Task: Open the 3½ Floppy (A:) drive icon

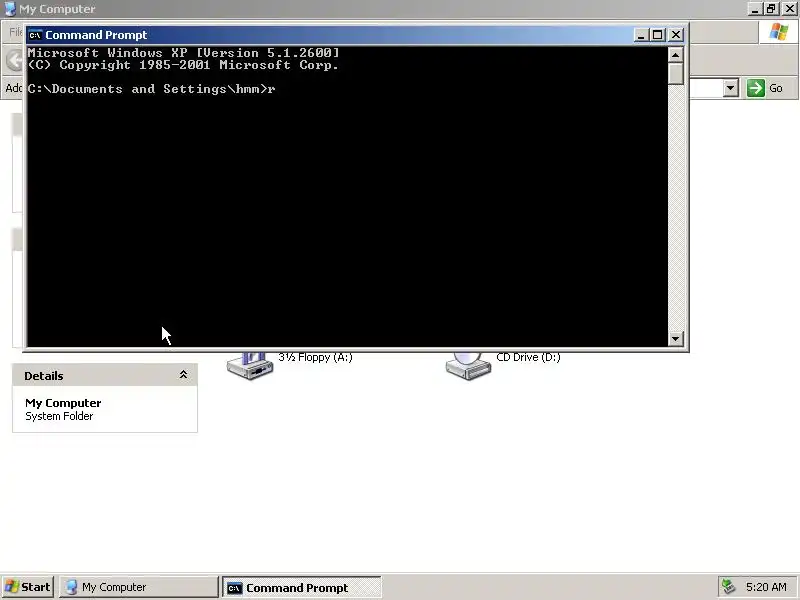Action: pyautogui.click(x=250, y=365)
